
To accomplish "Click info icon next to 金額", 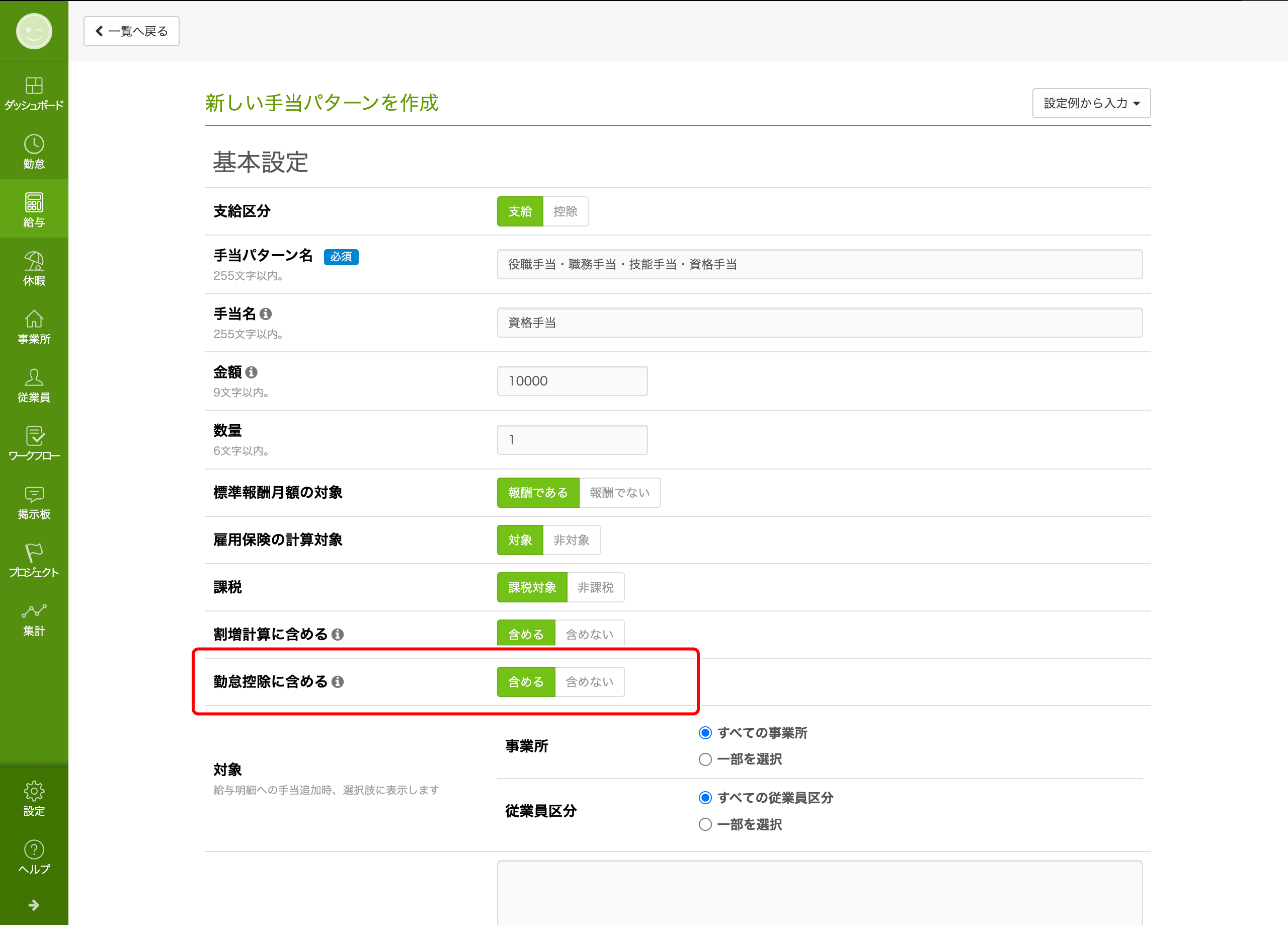I will tap(252, 372).
